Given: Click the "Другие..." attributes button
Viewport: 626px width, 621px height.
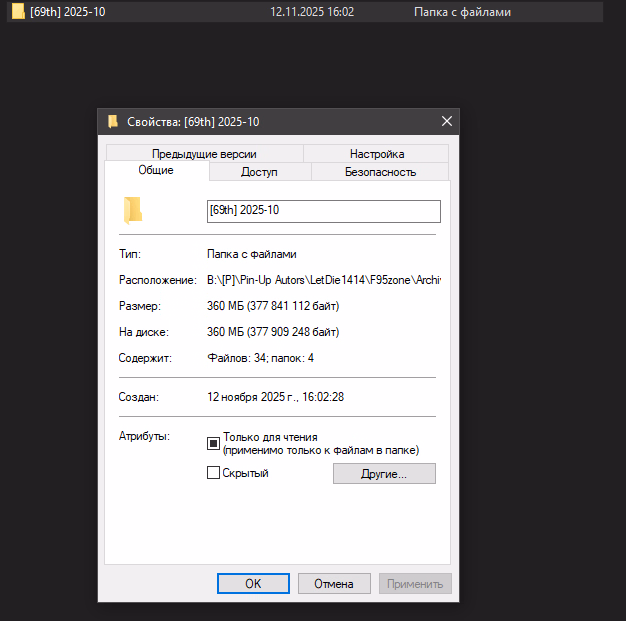Looking at the screenshot, I should pos(384,474).
